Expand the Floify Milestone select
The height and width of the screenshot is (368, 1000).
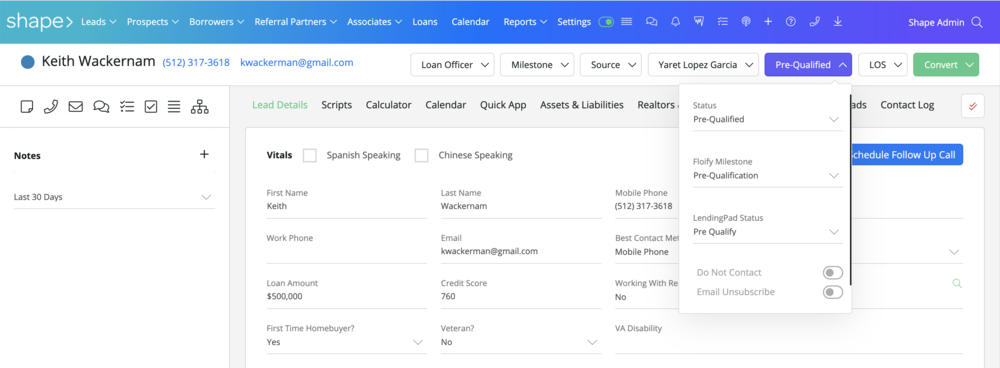pyautogui.click(x=767, y=175)
